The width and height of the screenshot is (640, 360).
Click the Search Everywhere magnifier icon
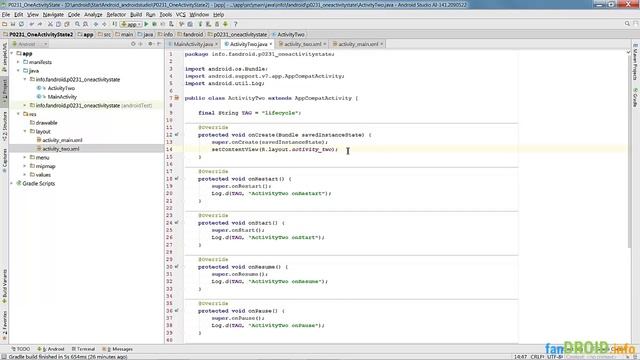pos(627,24)
